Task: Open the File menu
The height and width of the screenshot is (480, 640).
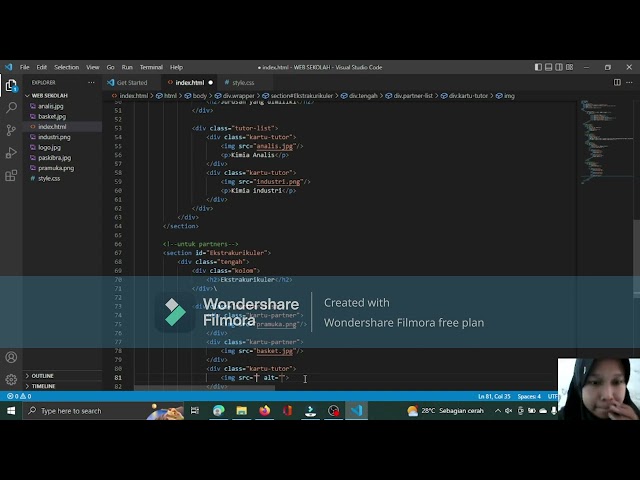Action: (24, 67)
